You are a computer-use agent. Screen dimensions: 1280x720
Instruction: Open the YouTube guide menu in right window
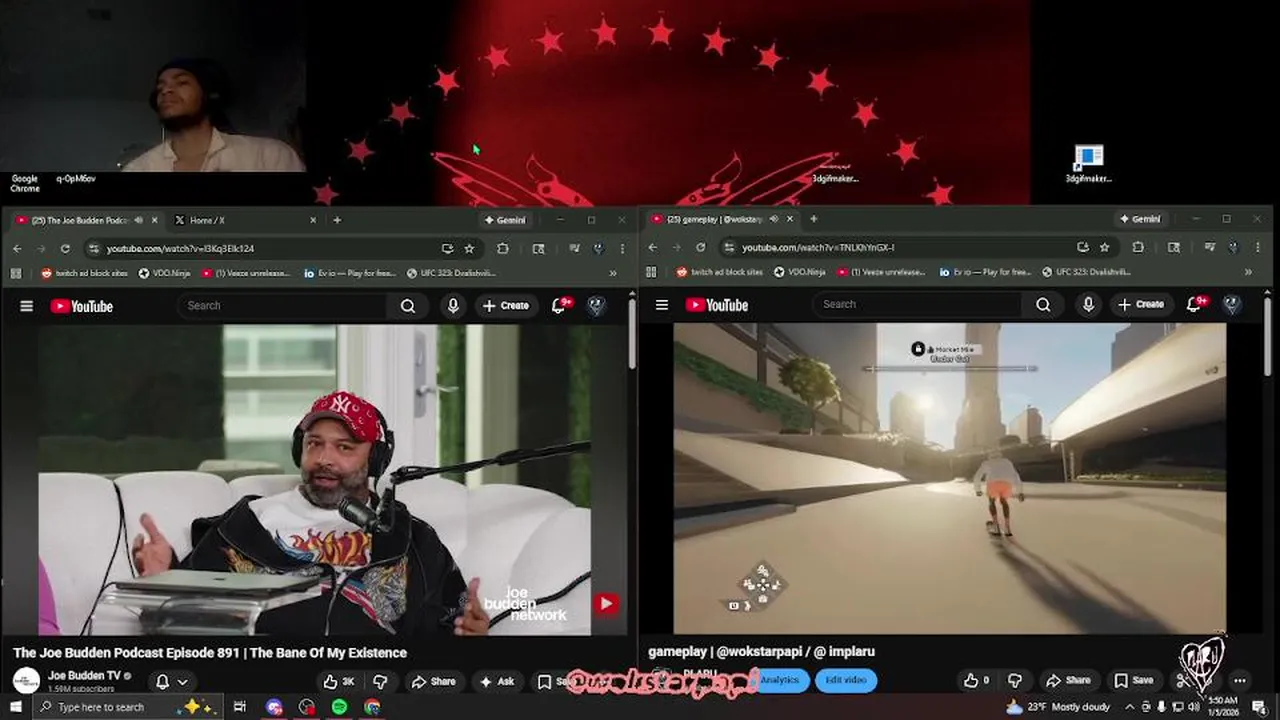pos(661,305)
